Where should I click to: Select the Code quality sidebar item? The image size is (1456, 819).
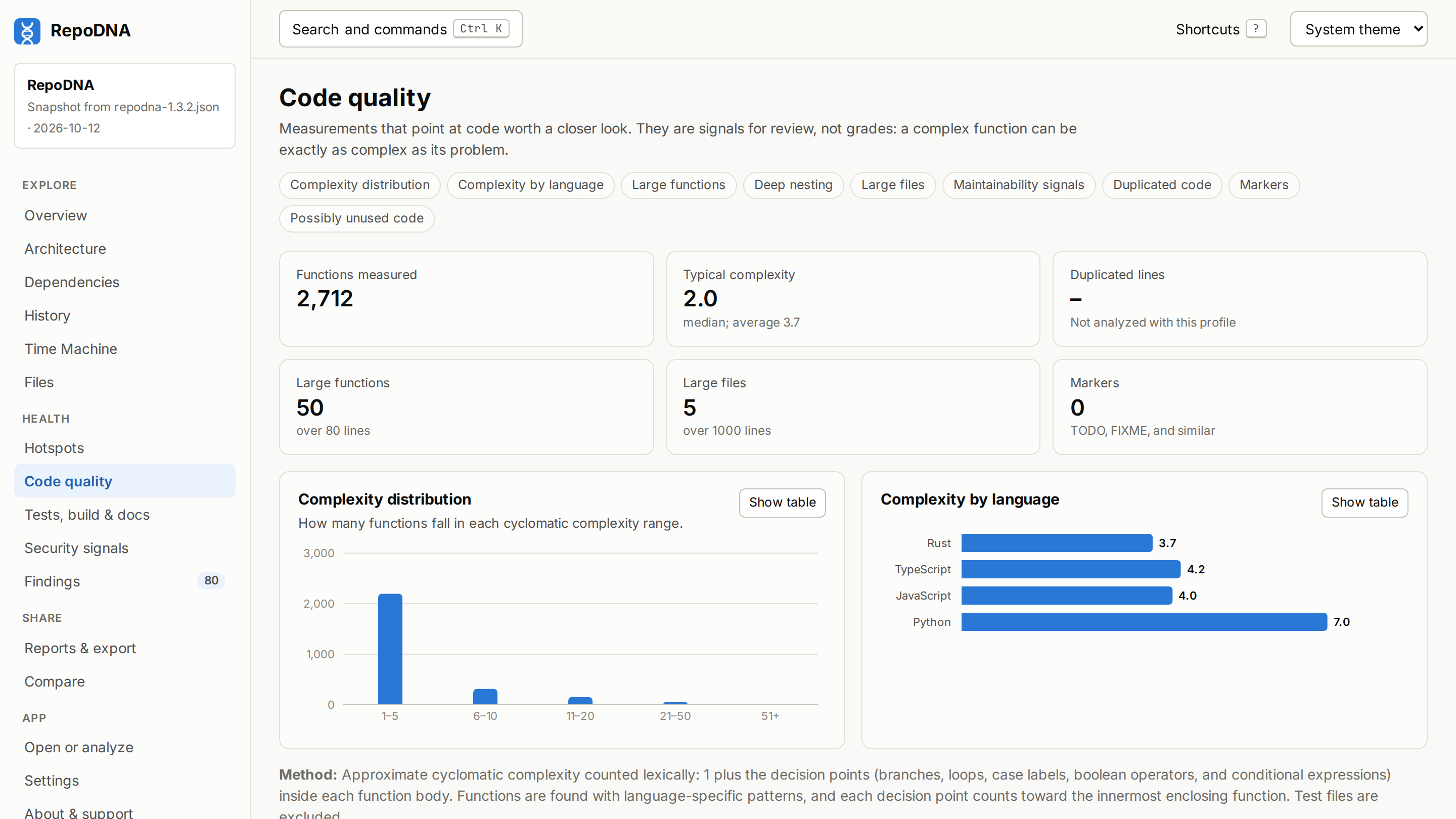coord(124,481)
